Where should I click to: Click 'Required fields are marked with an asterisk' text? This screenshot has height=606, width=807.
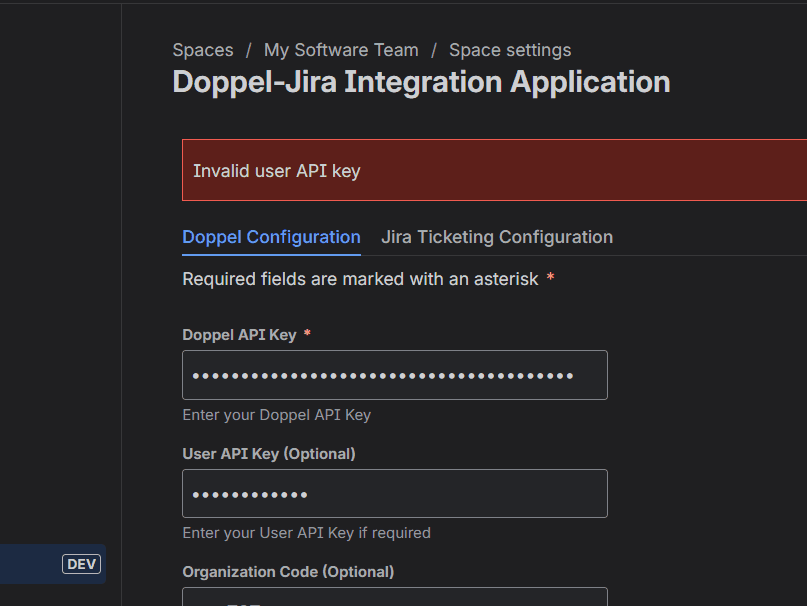point(360,279)
